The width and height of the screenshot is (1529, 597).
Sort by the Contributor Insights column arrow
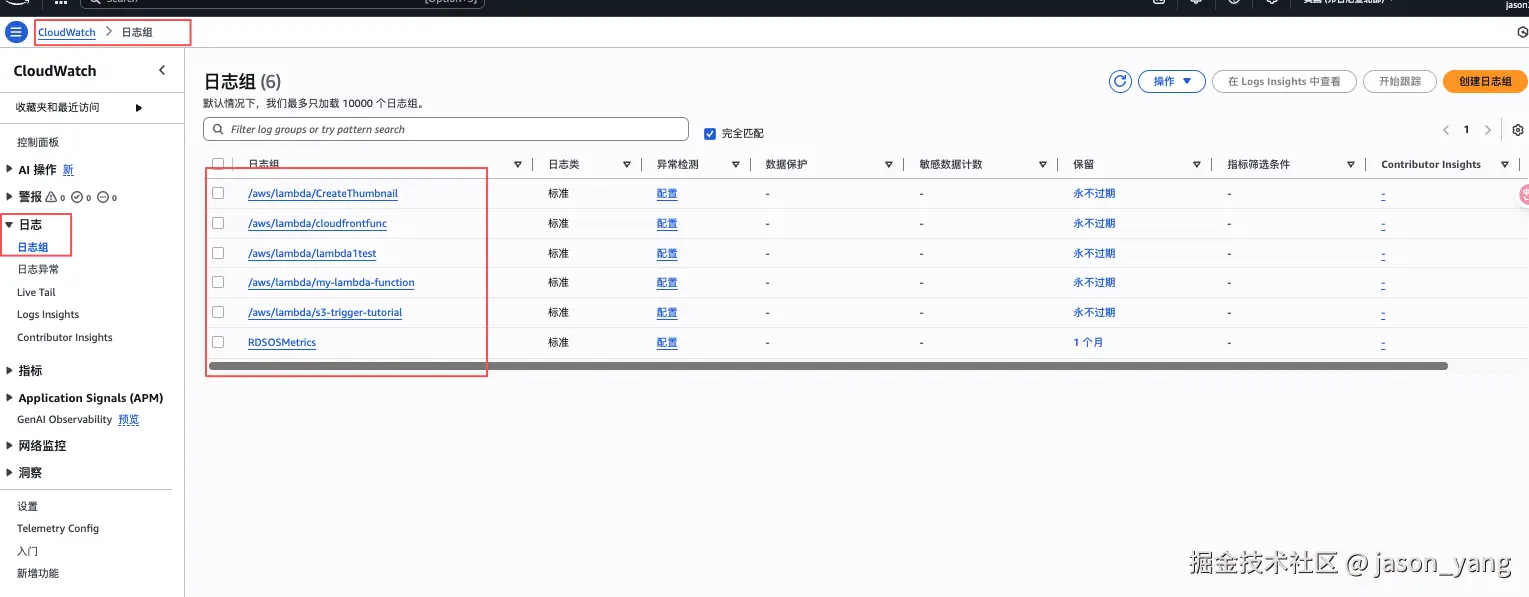pyautogui.click(x=1505, y=164)
